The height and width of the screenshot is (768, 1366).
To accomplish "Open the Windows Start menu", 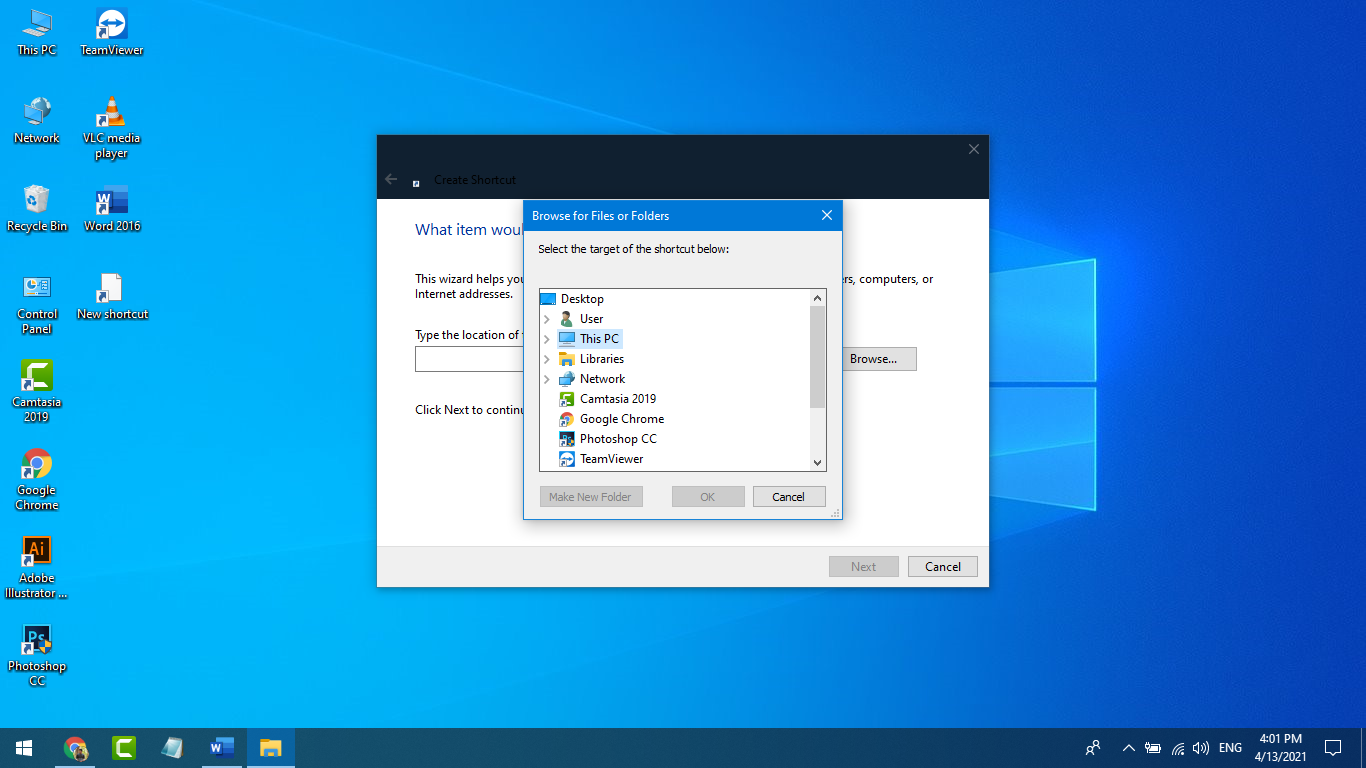I will (24, 747).
